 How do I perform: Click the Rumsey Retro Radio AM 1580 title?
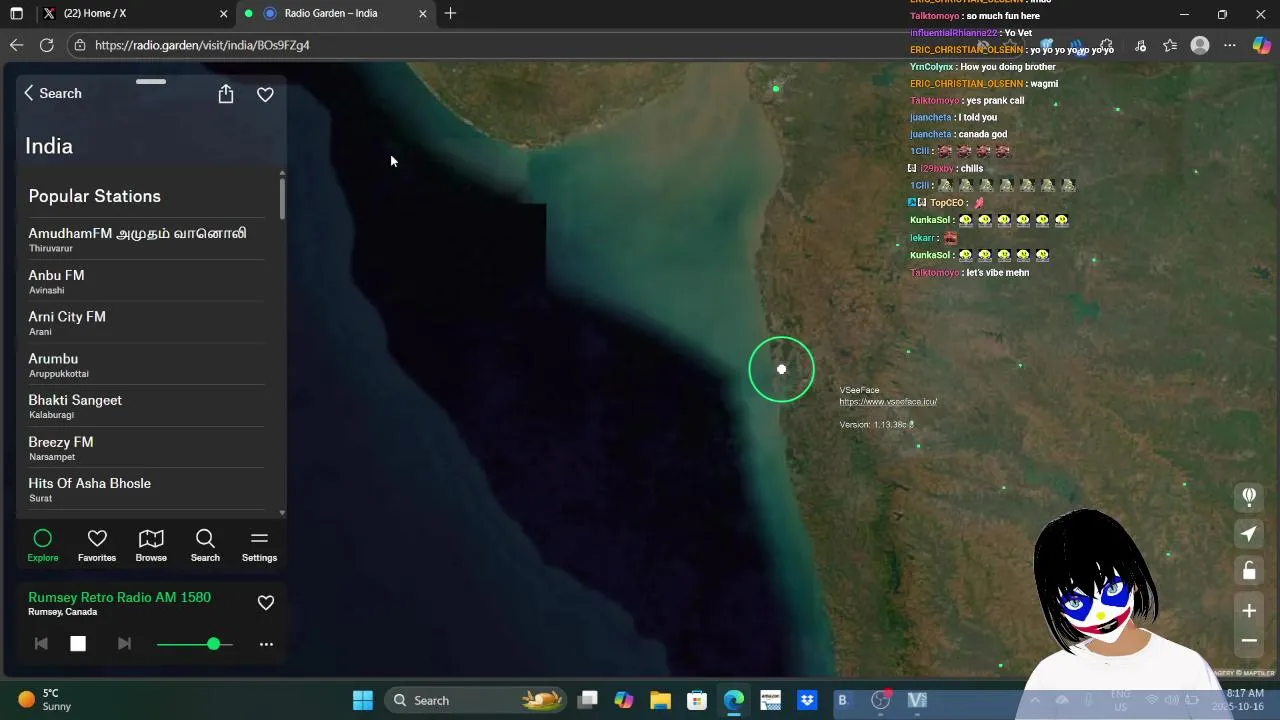coord(120,597)
